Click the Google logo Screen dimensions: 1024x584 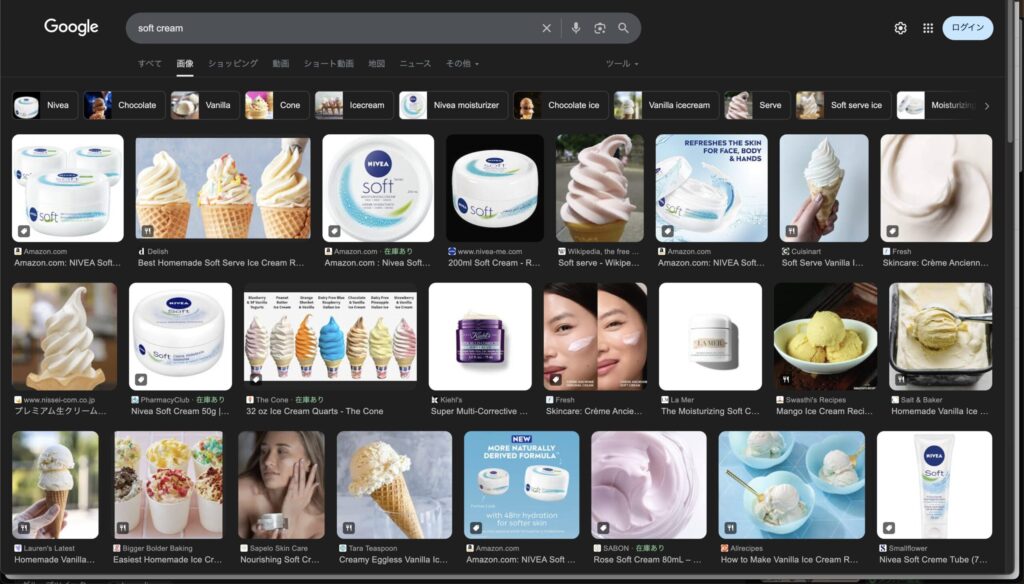coord(71,27)
